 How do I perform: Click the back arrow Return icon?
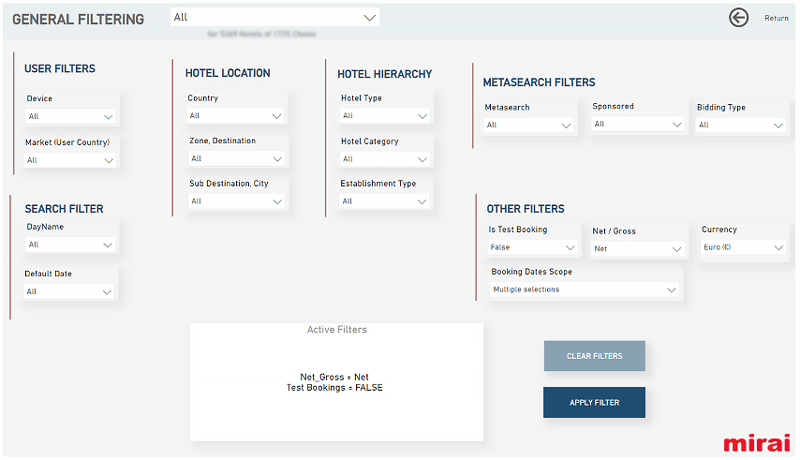point(738,18)
